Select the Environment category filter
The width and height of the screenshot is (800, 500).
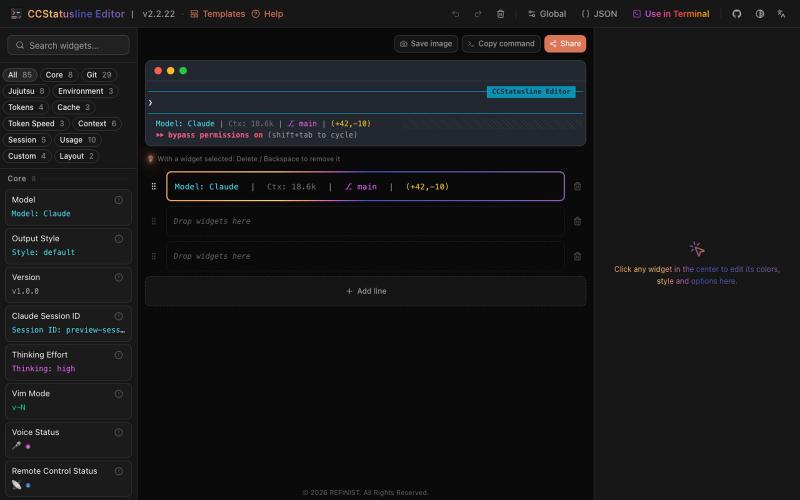pyautogui.click(x=86, y=91)
